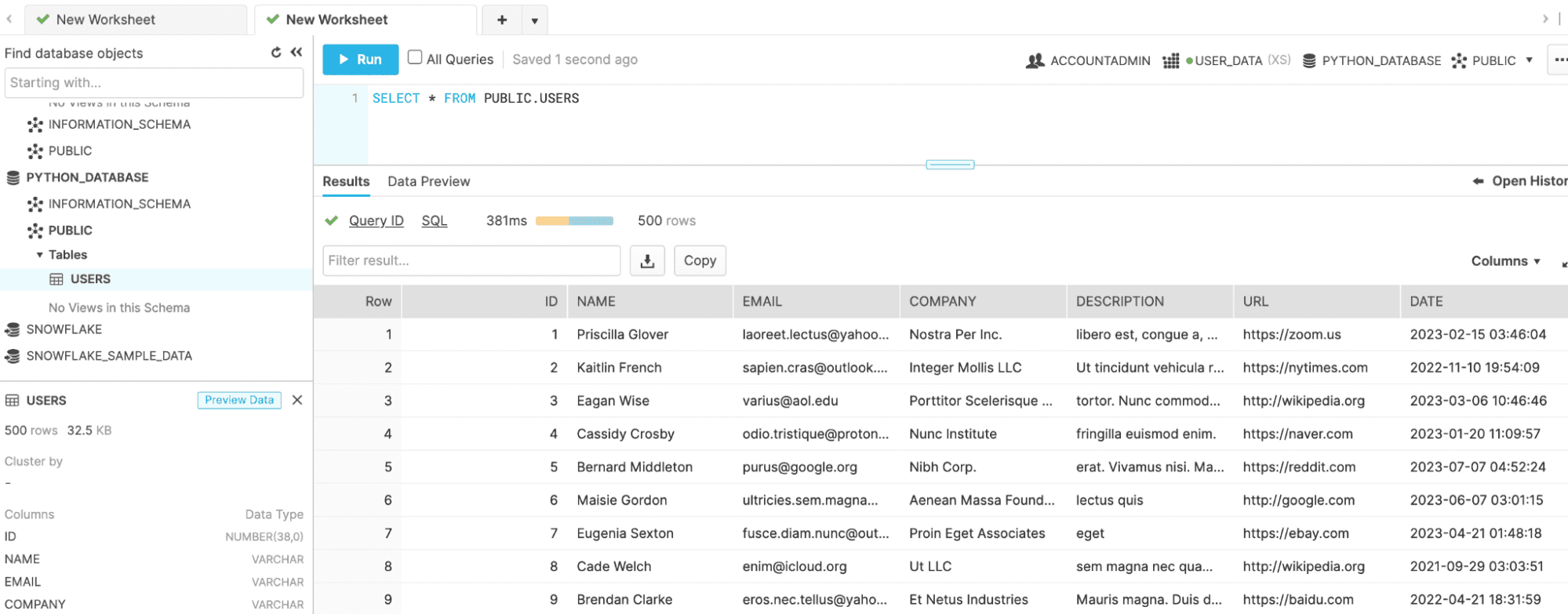Open the SQL link
Viewport: 1568px width, 614px height.
coord(435,221)
